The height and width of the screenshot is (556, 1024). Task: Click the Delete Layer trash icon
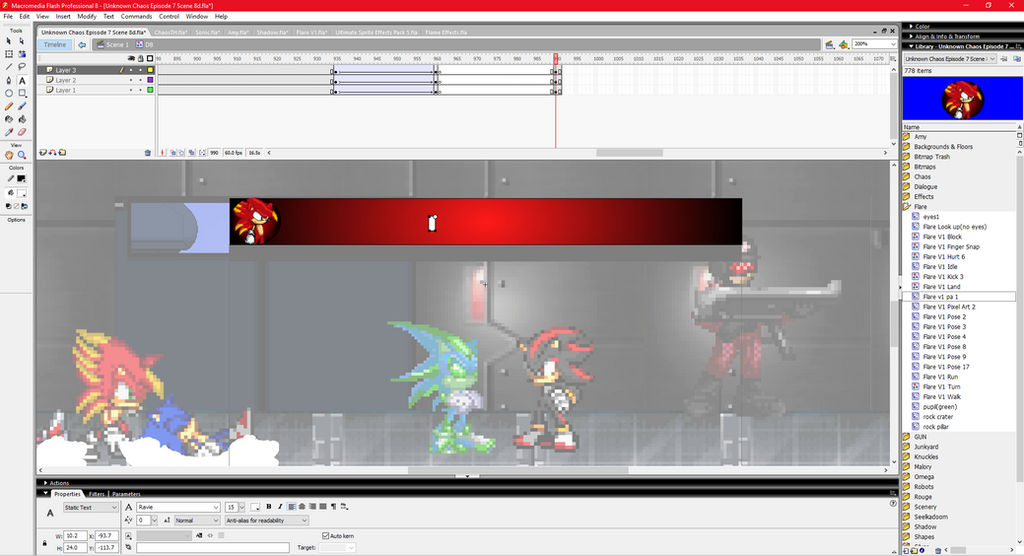148,153
